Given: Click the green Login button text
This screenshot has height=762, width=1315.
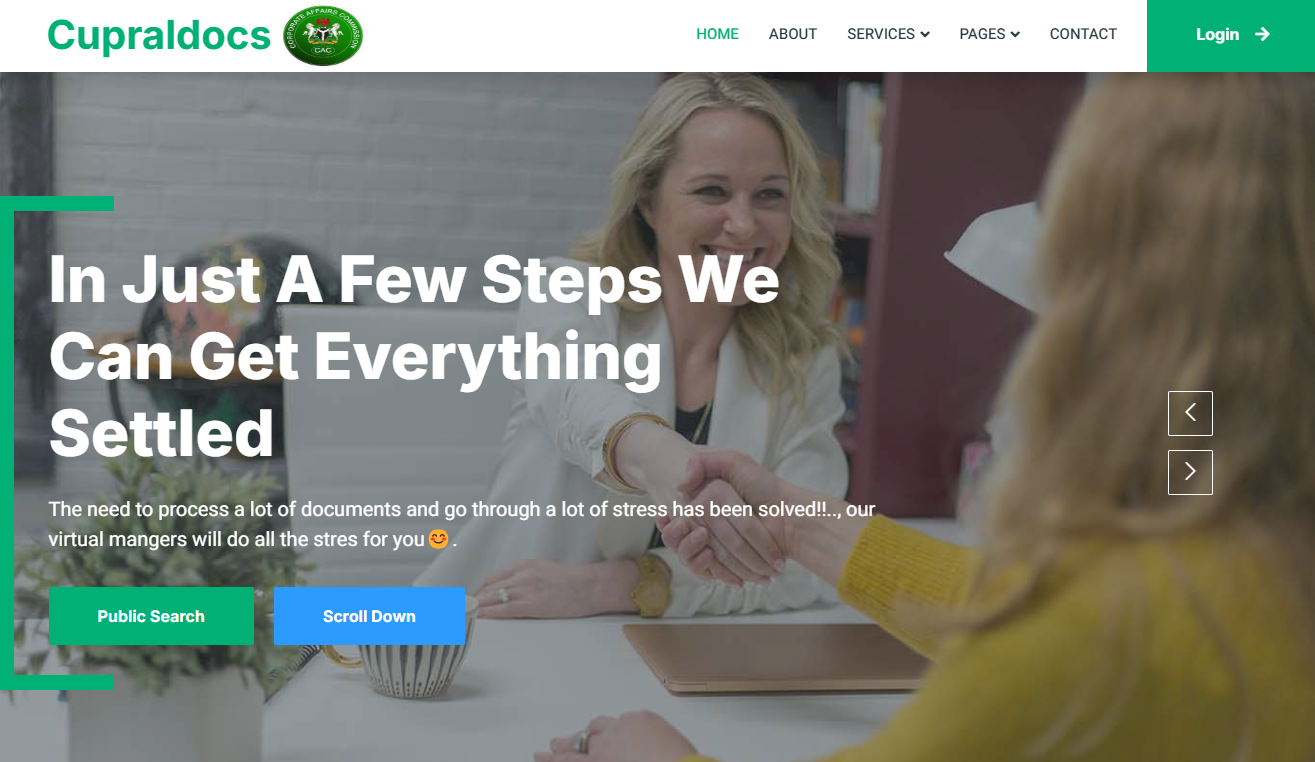Looking at the screenshot, I should click(1217, 35).
